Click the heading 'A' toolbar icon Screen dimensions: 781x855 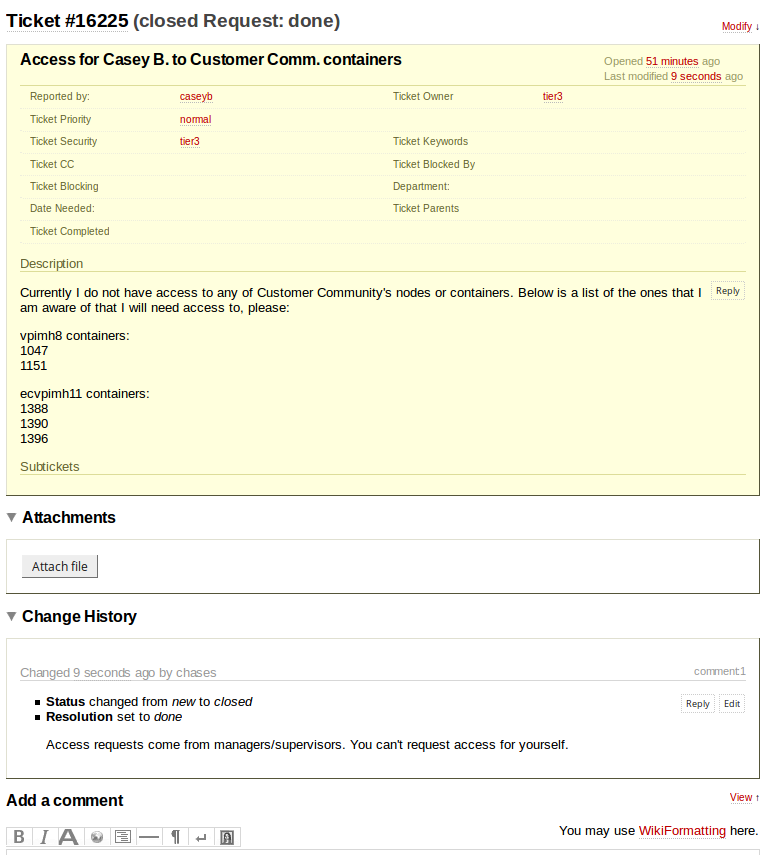[x=69, y=837]
